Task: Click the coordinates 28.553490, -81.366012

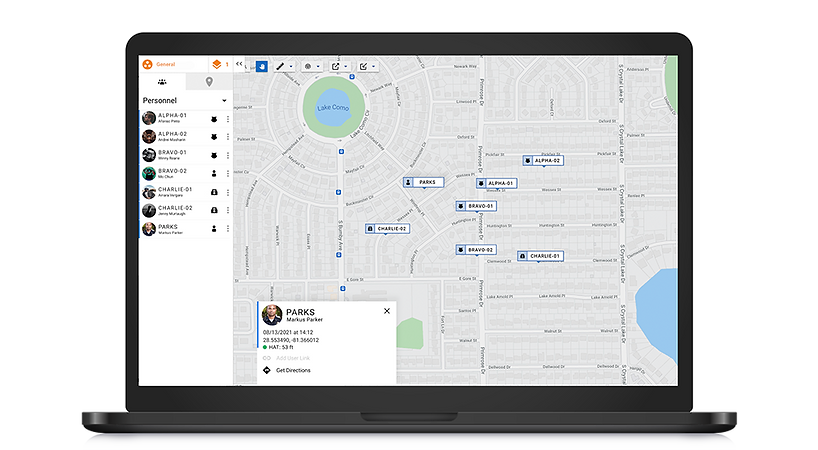Action: [x=291, y=340]
